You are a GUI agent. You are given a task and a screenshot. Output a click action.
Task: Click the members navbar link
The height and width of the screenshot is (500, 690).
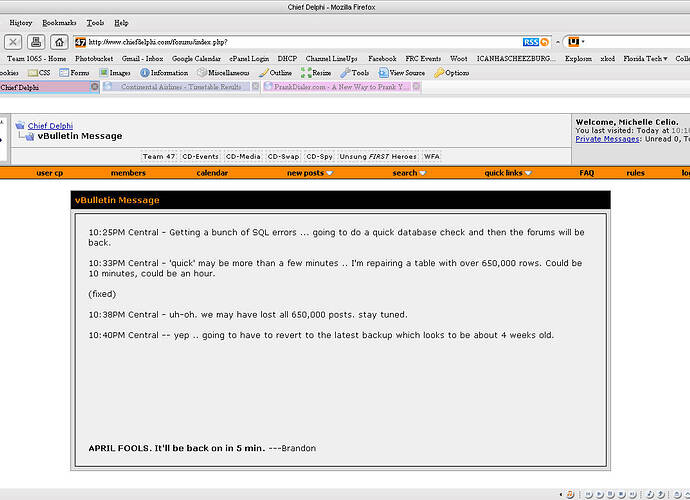coord(128,173)
